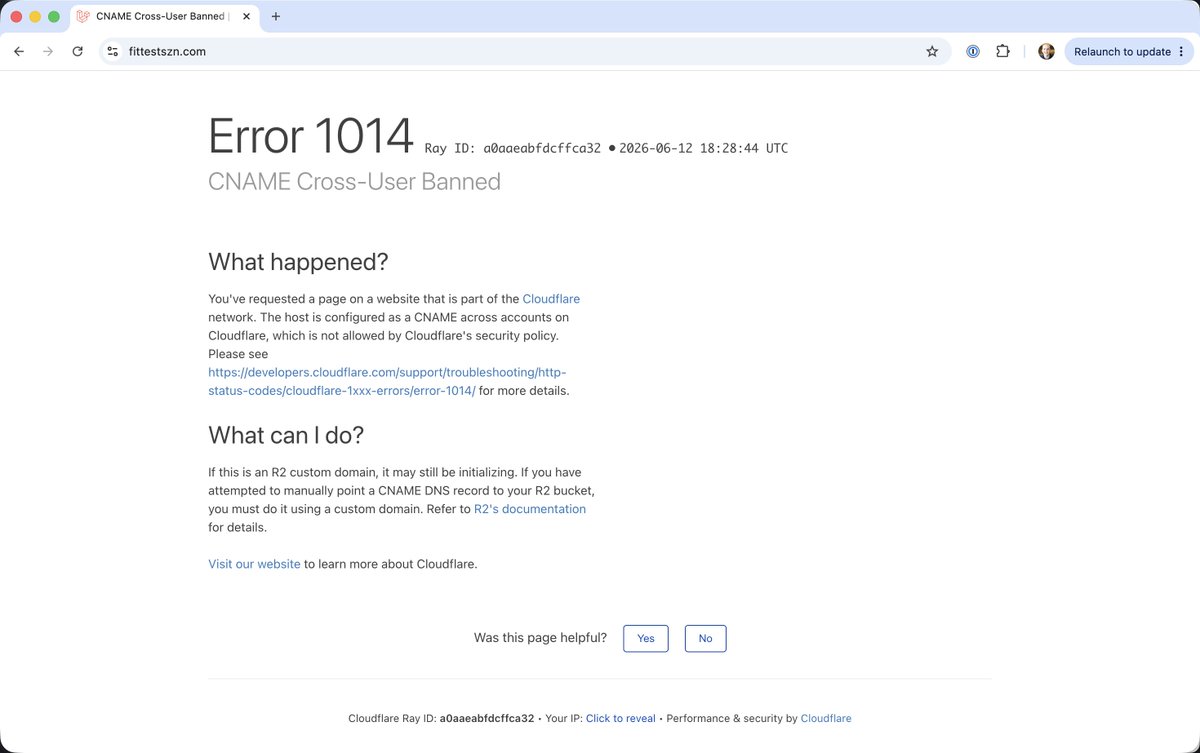The width and height of the screenshot is (1200, 753).
Task: Click the footer Ray ID value
Action: click(487, 718)
